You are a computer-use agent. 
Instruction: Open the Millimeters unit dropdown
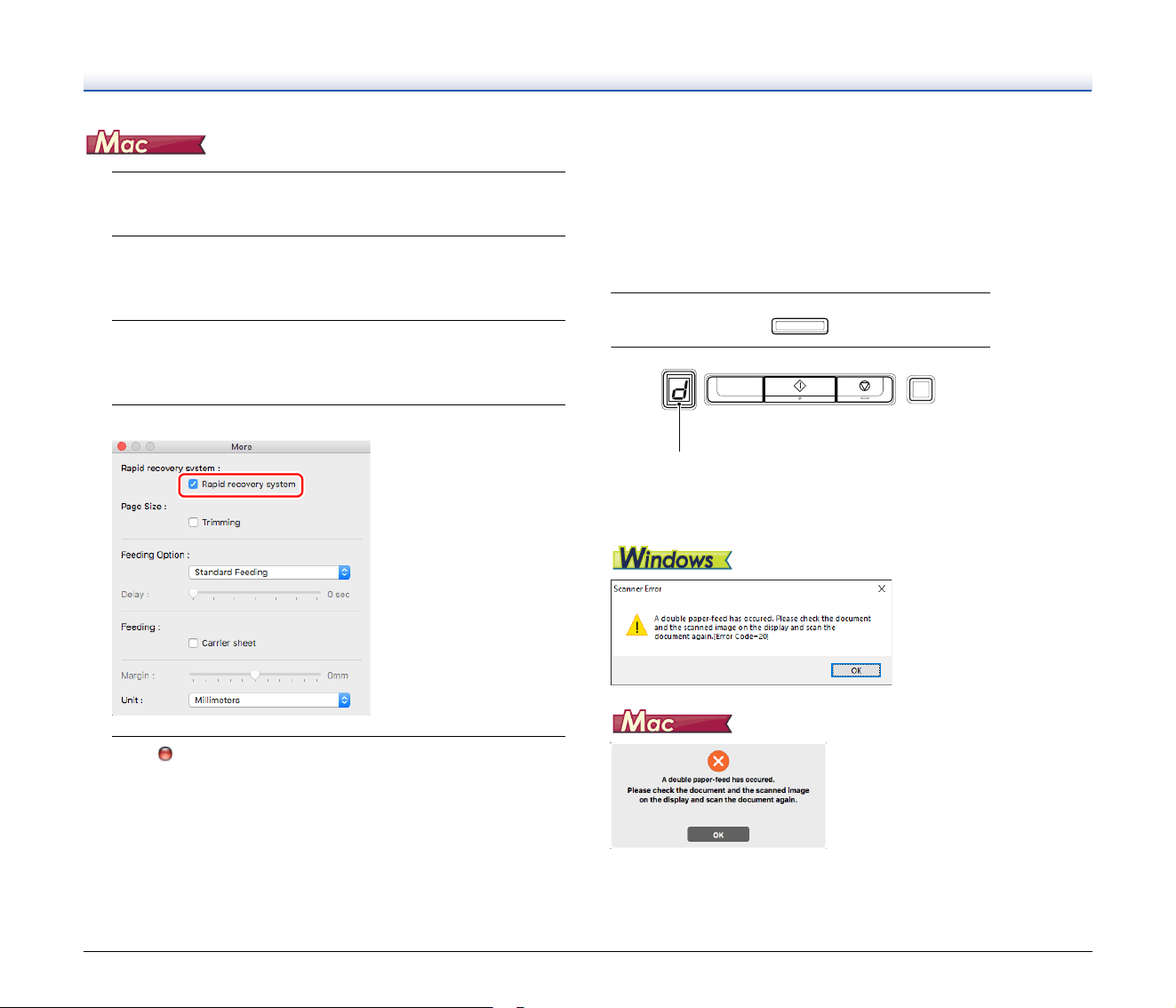pos(269,700)
